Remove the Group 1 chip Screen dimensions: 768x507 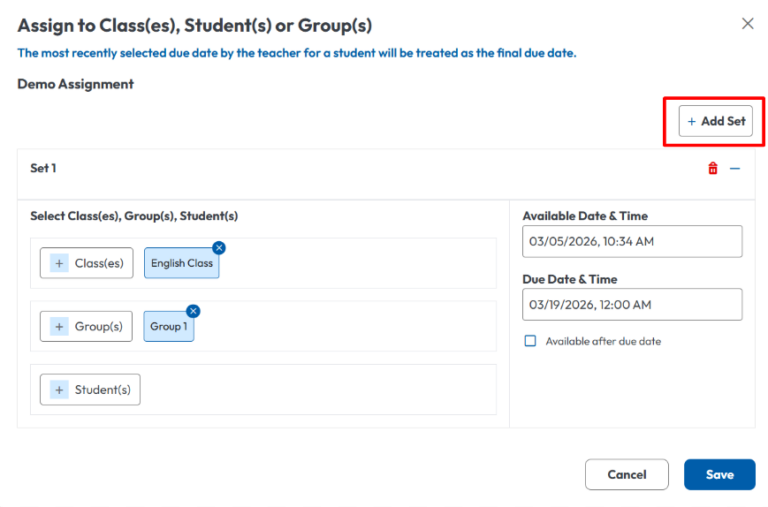193,311
